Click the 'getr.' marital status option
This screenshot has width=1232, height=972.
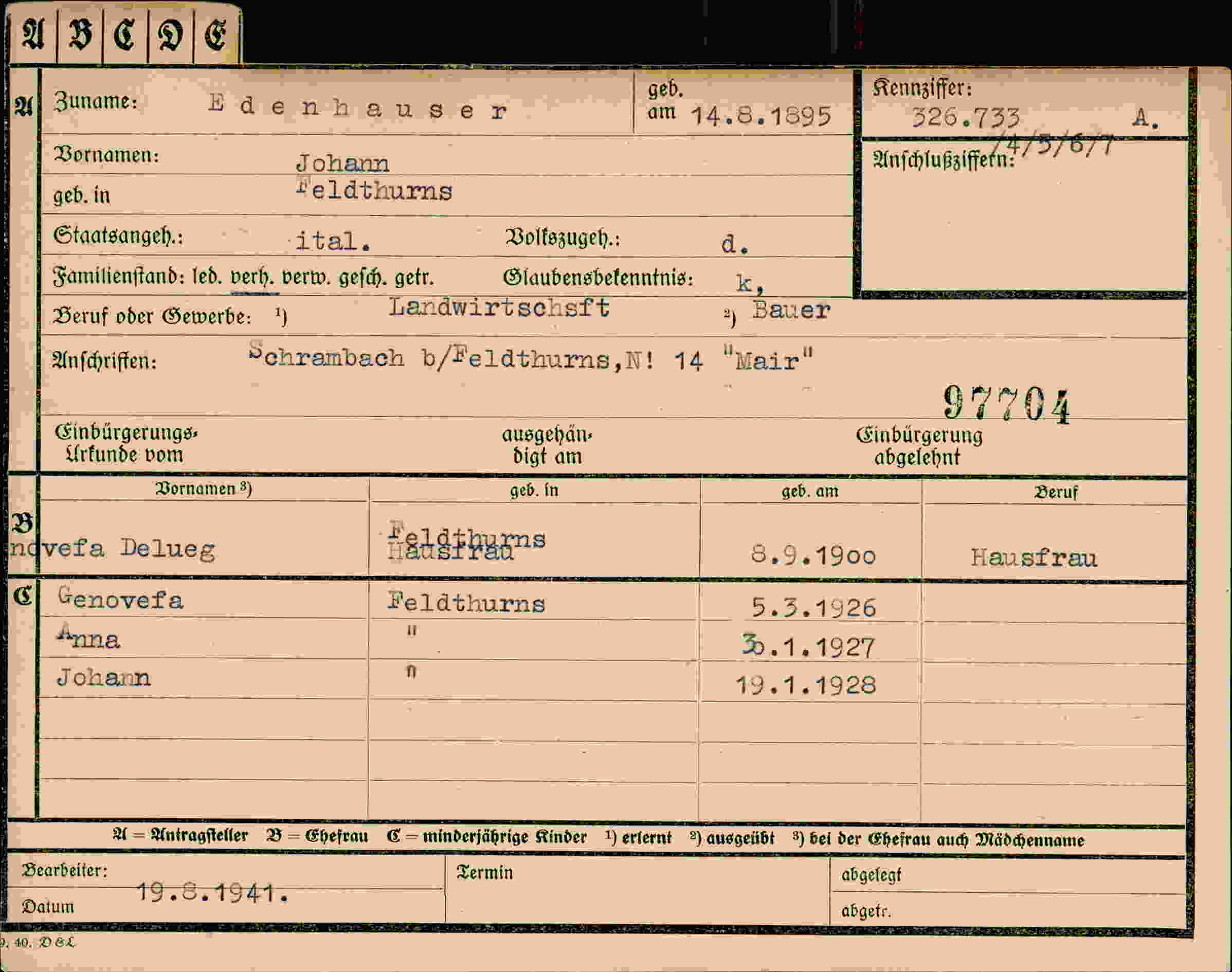(x=414, y=278)
